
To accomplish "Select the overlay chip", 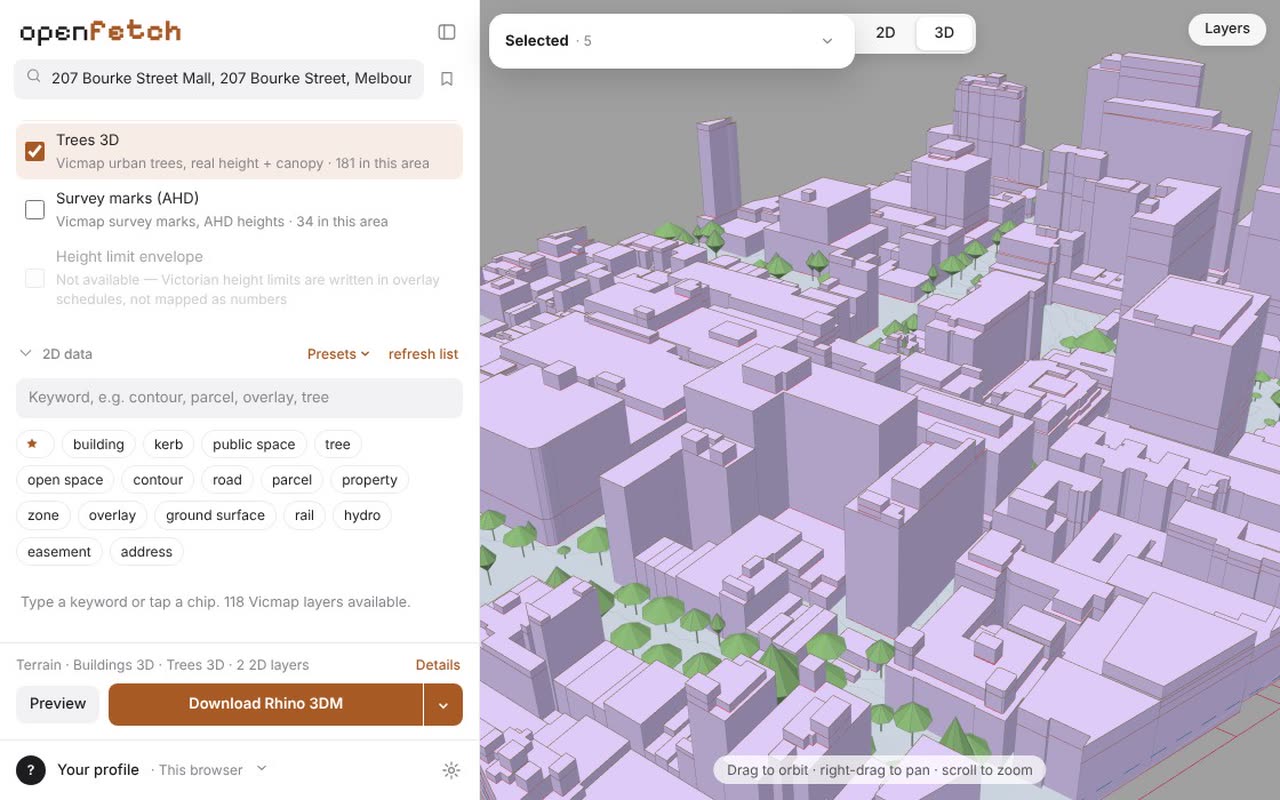I will (112, 515).
